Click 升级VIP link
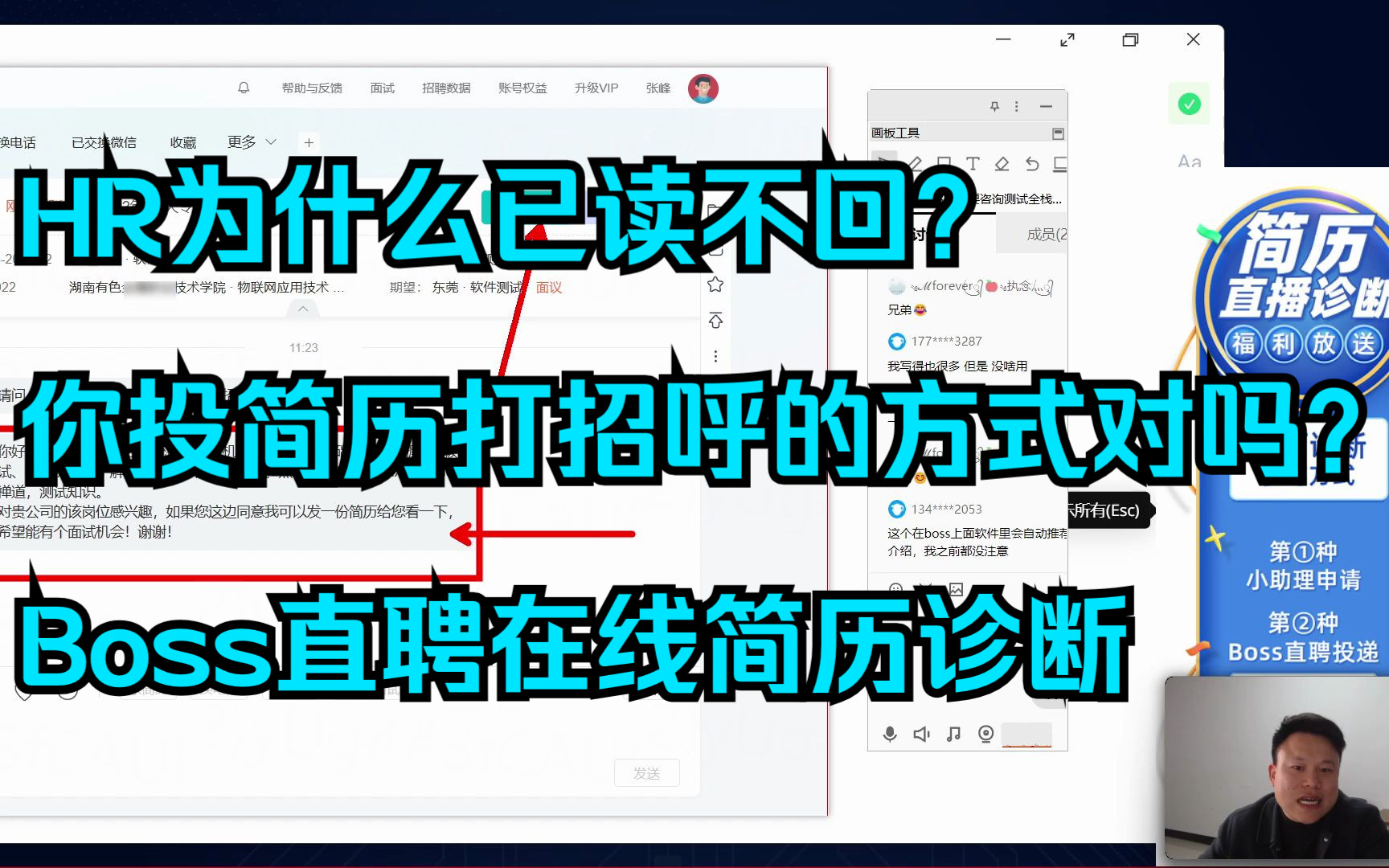This screenshot has height=868, width=1389. (596, 88)
